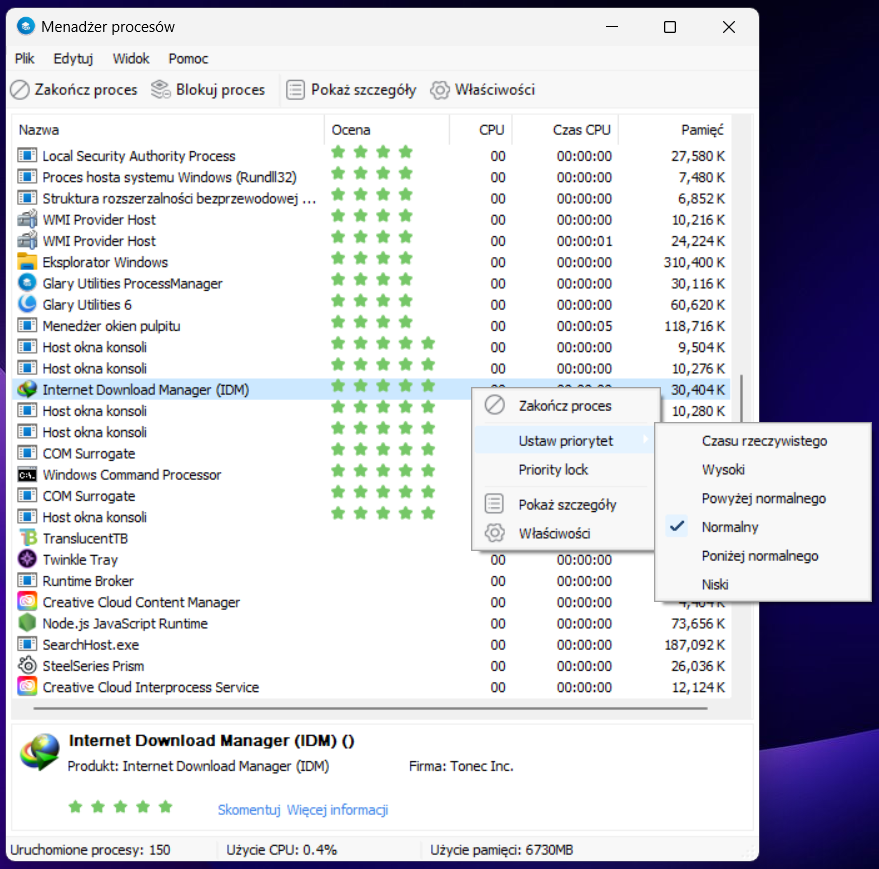The height and width of the screenshot is (869, 879).
Task: Select the TranslucentTB process icon
Action: [27, 539]
